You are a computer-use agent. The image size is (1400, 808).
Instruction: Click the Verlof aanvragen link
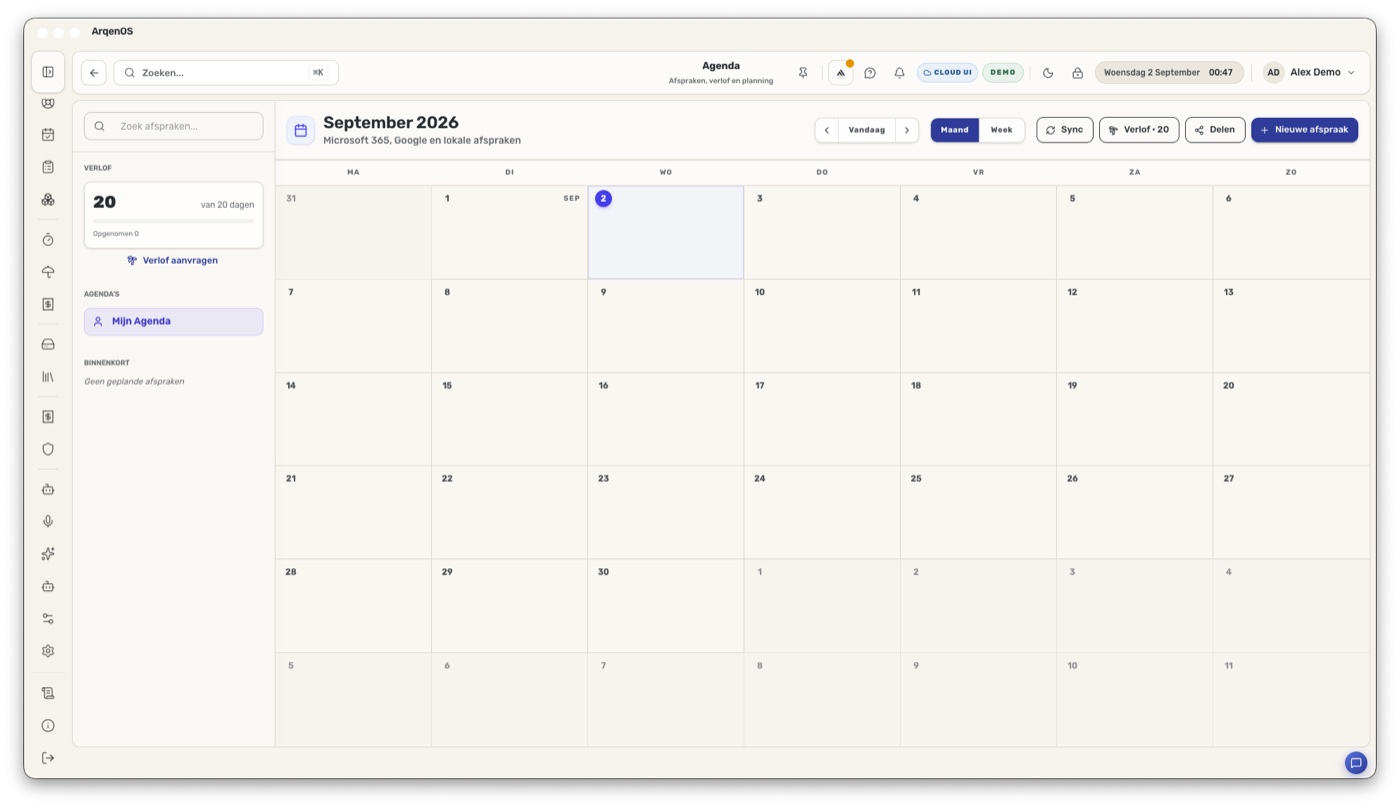tap(173, 260)
